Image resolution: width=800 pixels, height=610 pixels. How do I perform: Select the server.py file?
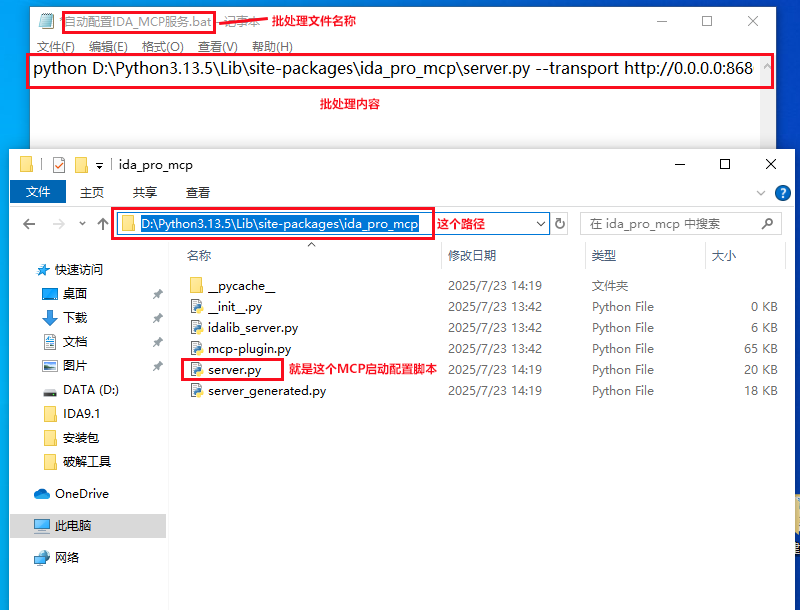[234, 370]
